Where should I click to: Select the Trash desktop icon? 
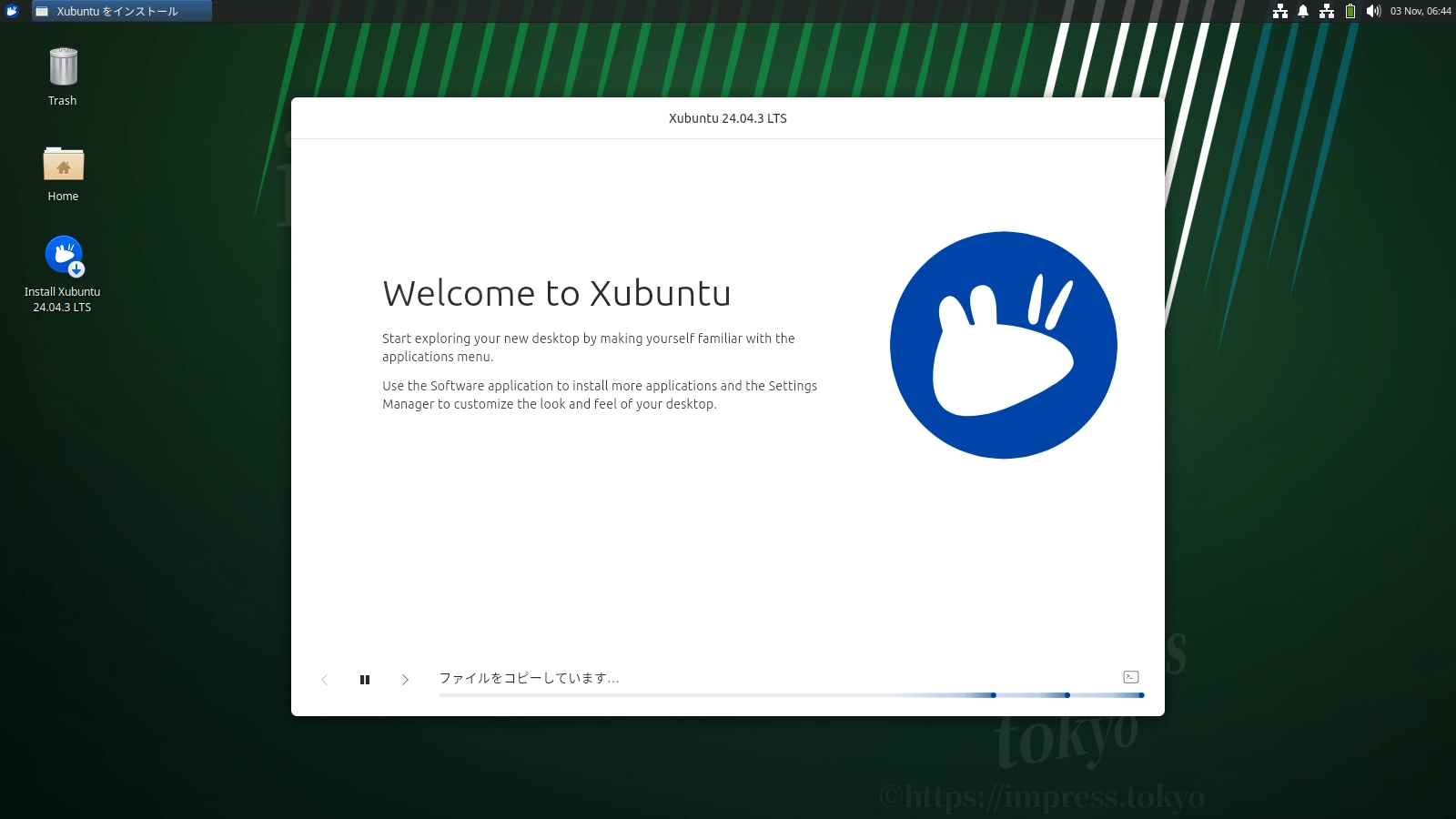coord(63,76)
